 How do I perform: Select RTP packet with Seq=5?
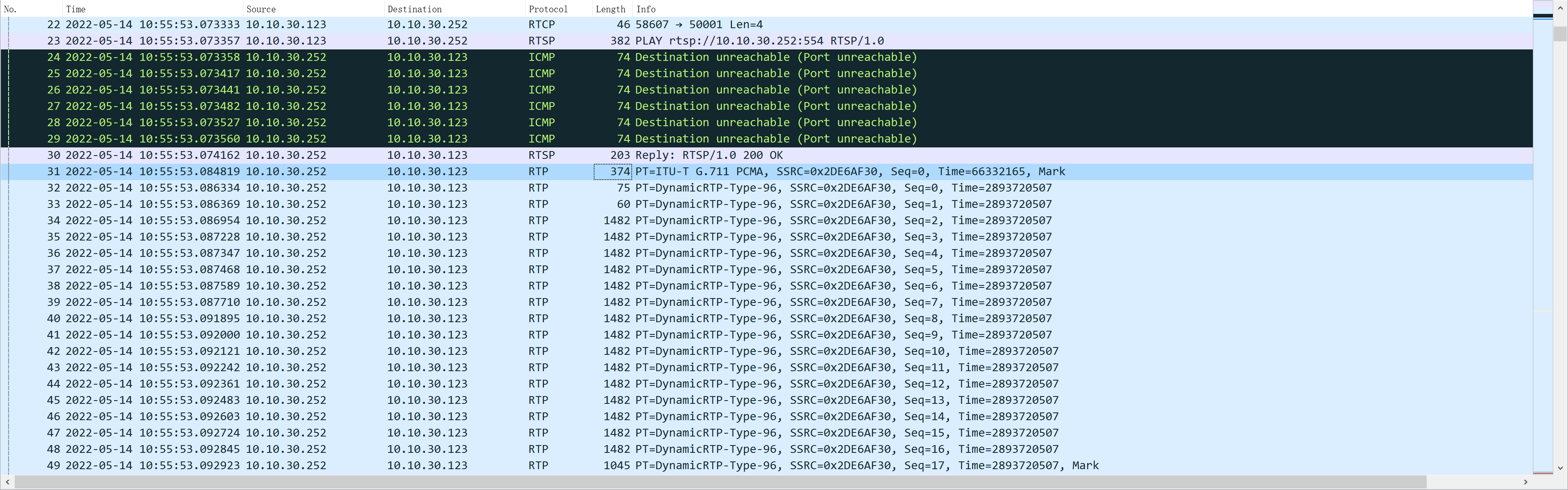766,269
